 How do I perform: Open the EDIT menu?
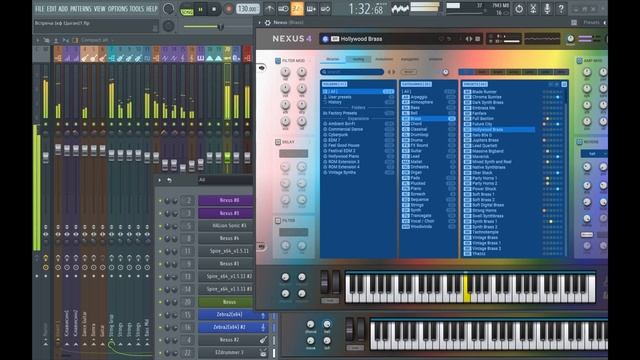coord(51,9)
